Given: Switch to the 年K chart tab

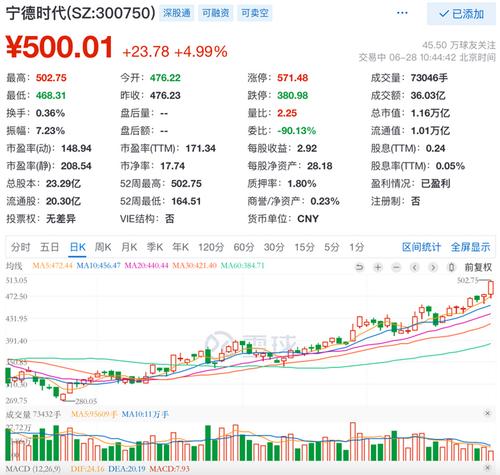Looking at the screenshot, I should point(180,247).
